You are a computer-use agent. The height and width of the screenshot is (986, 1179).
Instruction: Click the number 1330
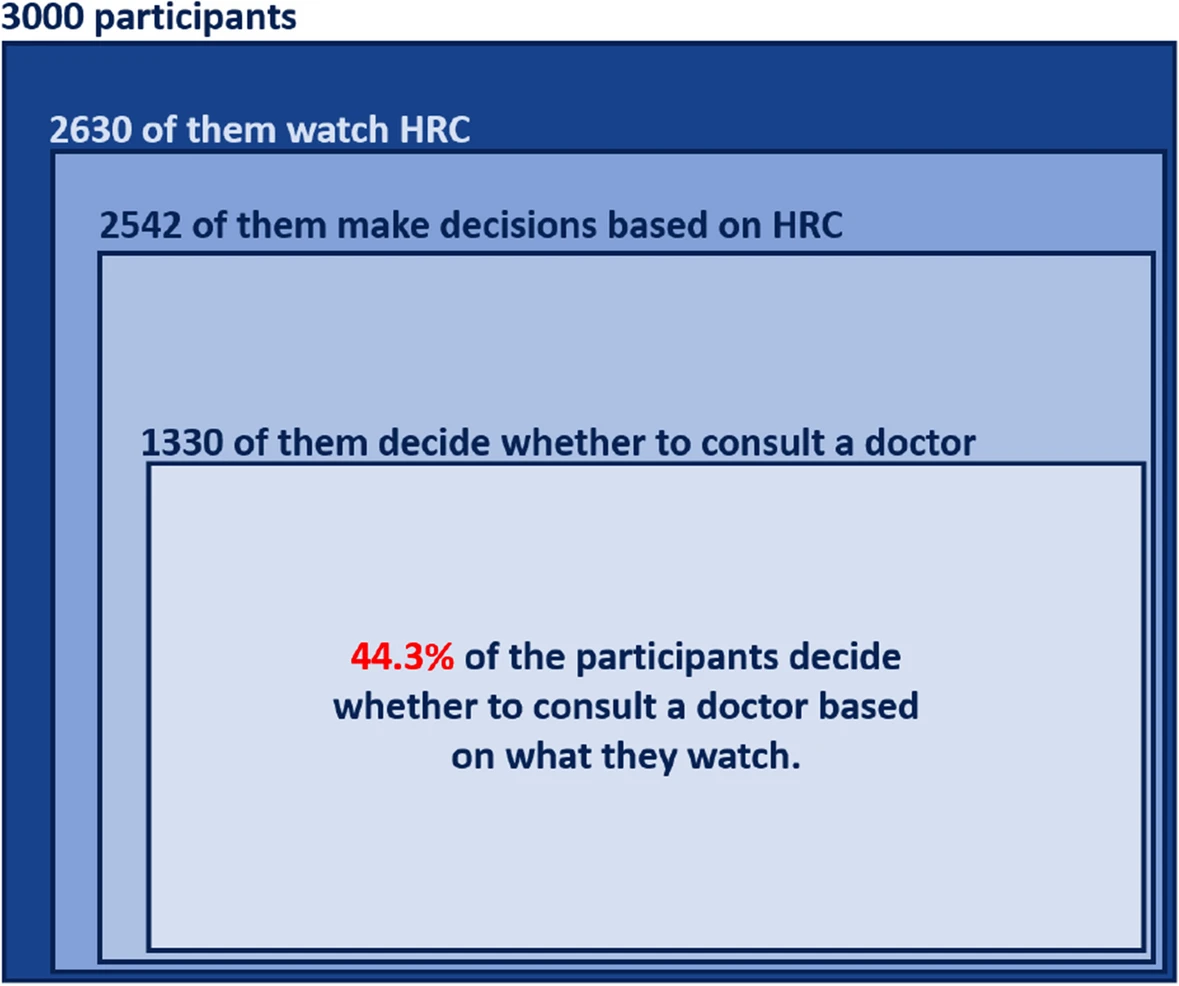coord(182,441)
